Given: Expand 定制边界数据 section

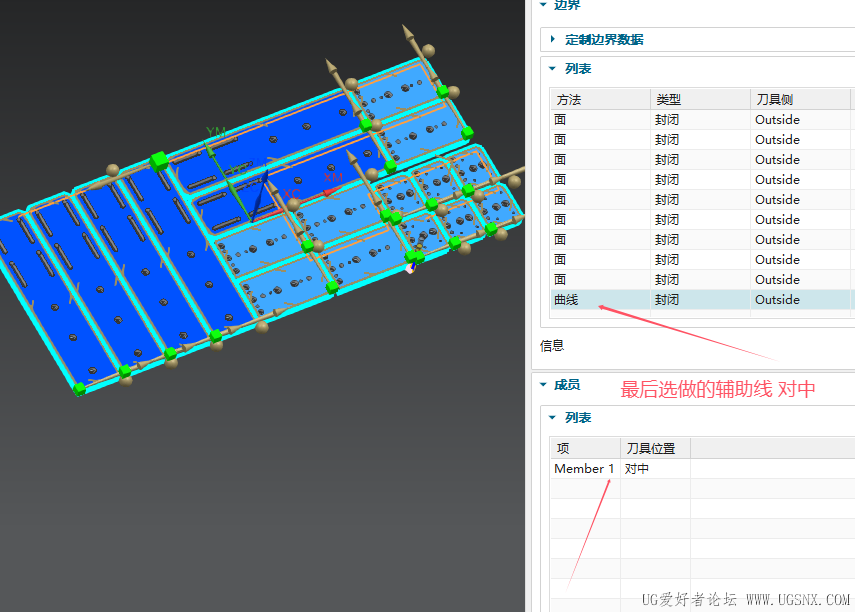Looking at the screenshot, I should (x=552, y=39).
